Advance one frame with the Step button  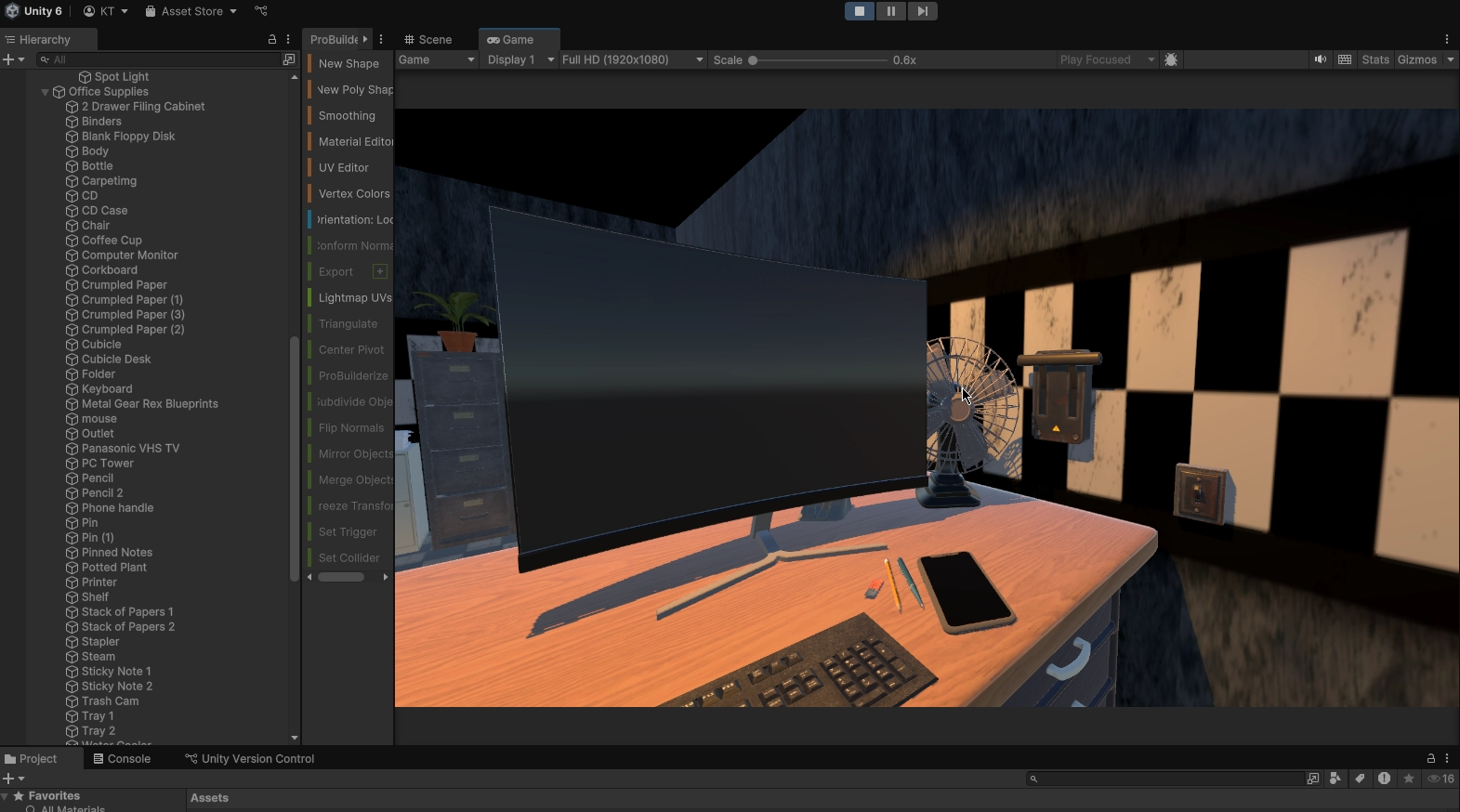[x=922, y=11]
